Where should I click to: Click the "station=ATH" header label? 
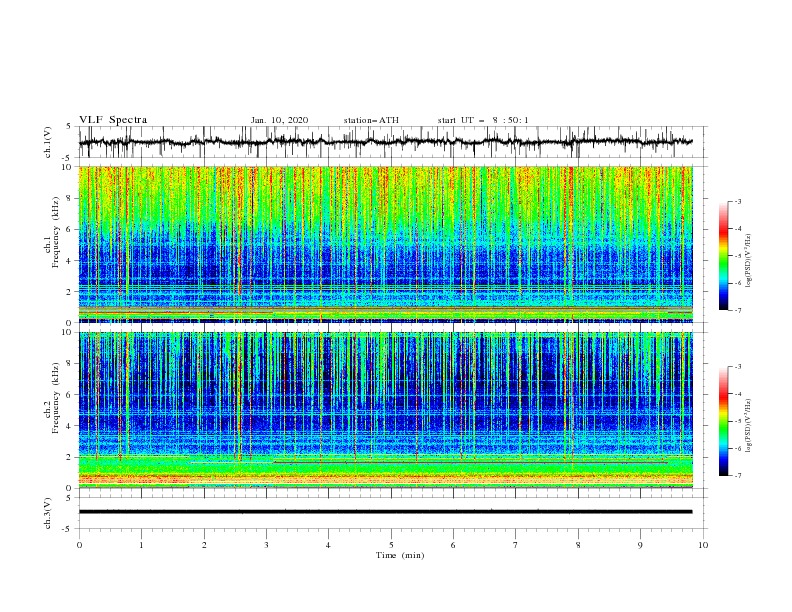(x=371, y=120)
